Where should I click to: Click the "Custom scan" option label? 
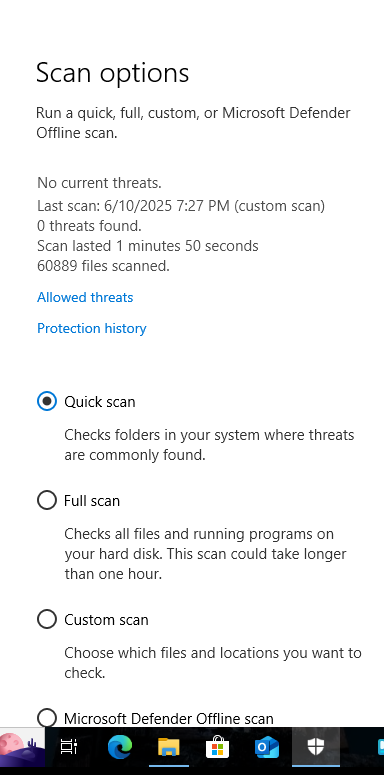106,619
